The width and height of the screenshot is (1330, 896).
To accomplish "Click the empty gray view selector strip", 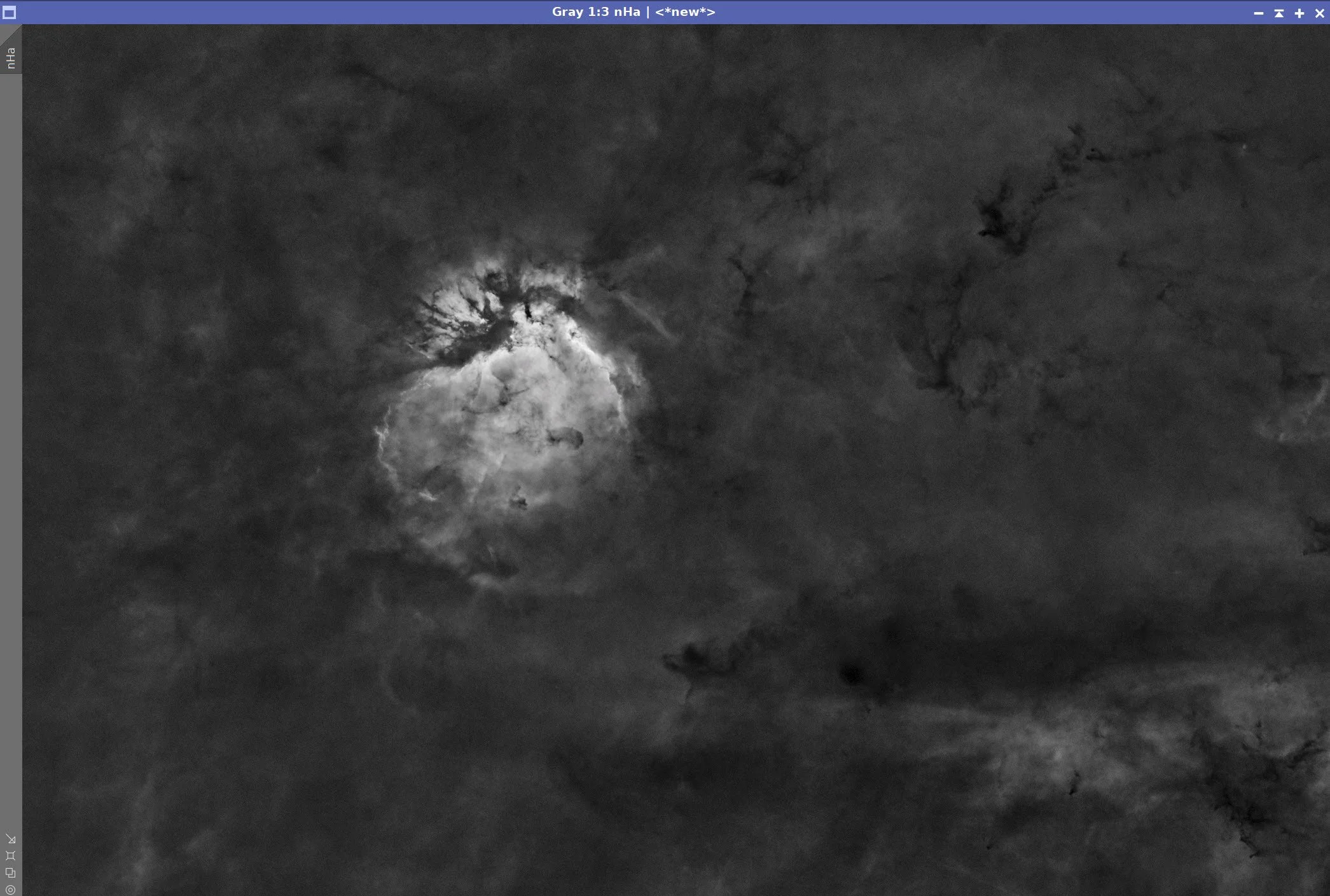I will (x=11, y=445).
